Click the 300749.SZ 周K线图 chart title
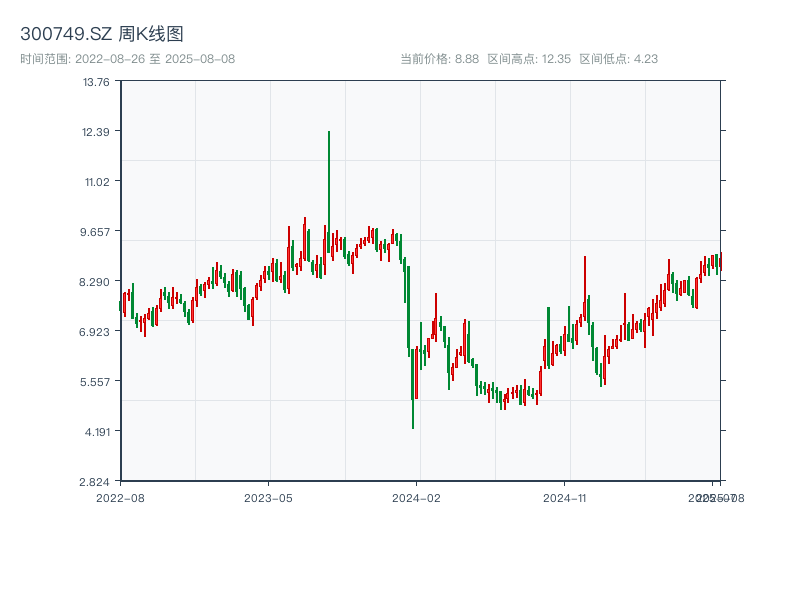800x600 pixels. 101,35
